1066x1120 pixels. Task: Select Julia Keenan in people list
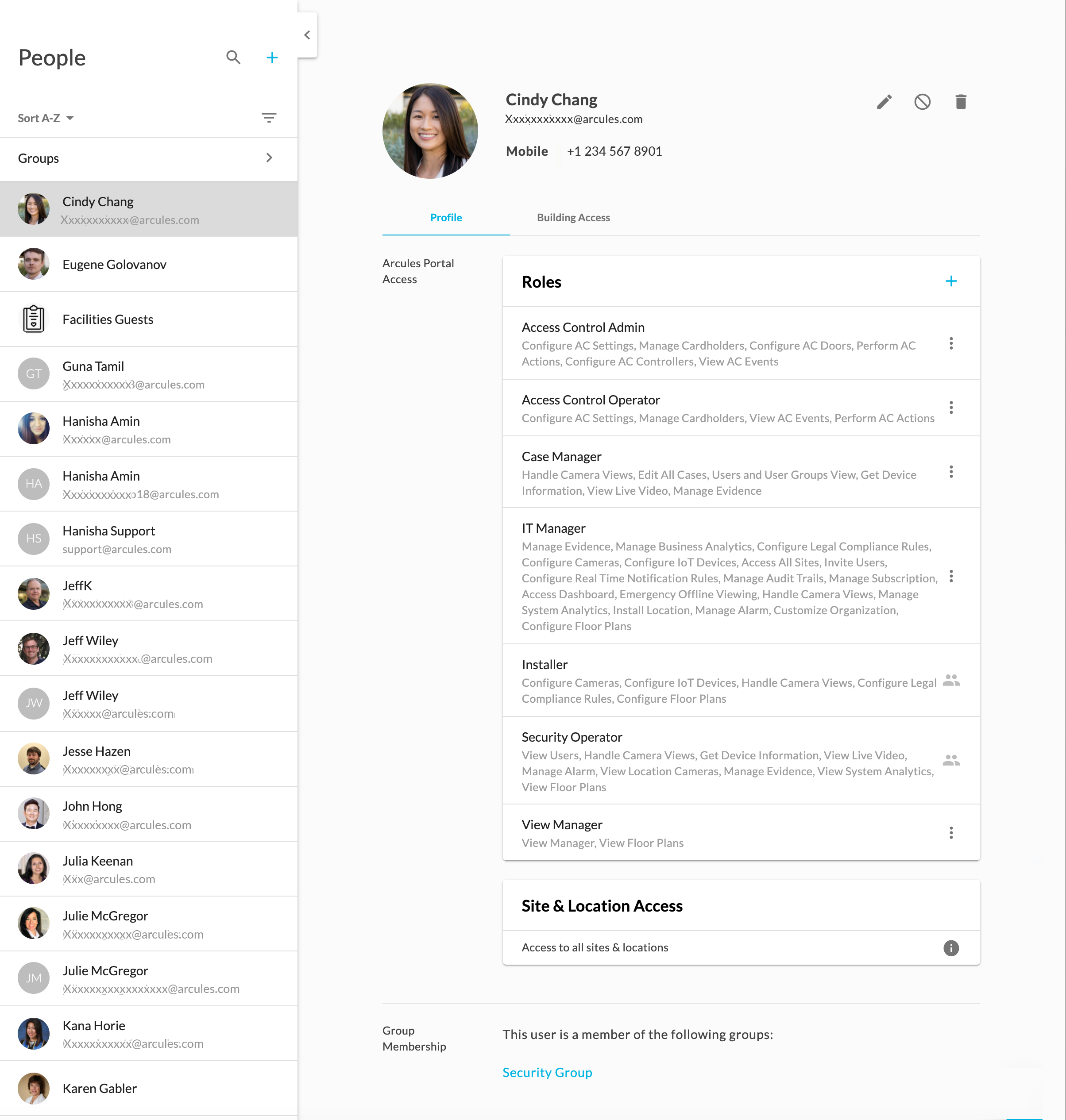(x=149, y=869)
